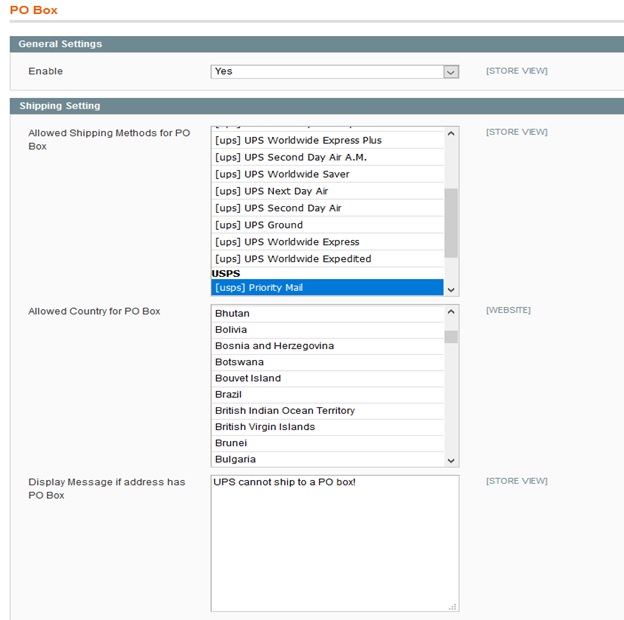Click into the PO Box message textarea
This screenshot has height=620, width=624.
(335, 543)
